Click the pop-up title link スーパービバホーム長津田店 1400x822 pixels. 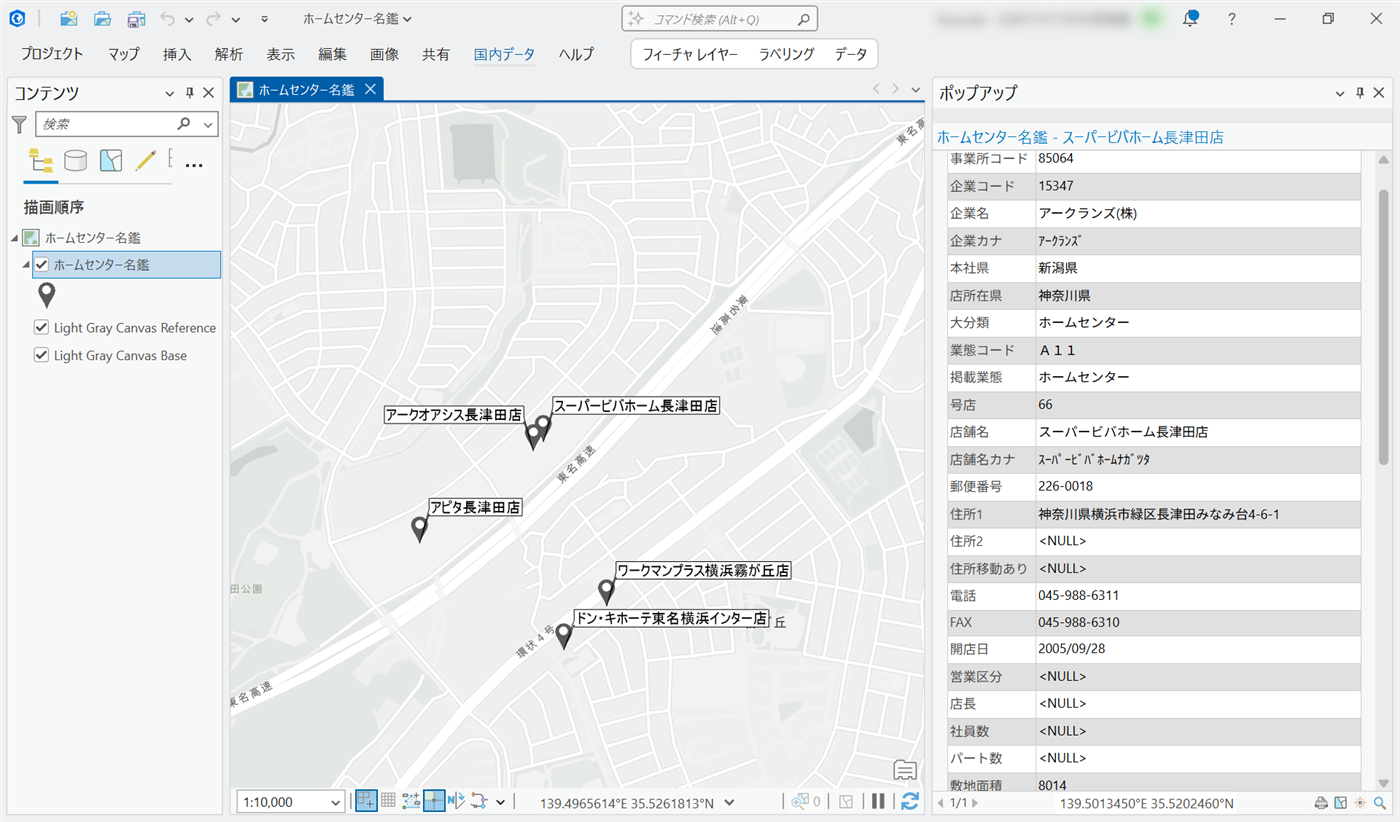(1080, 137)
